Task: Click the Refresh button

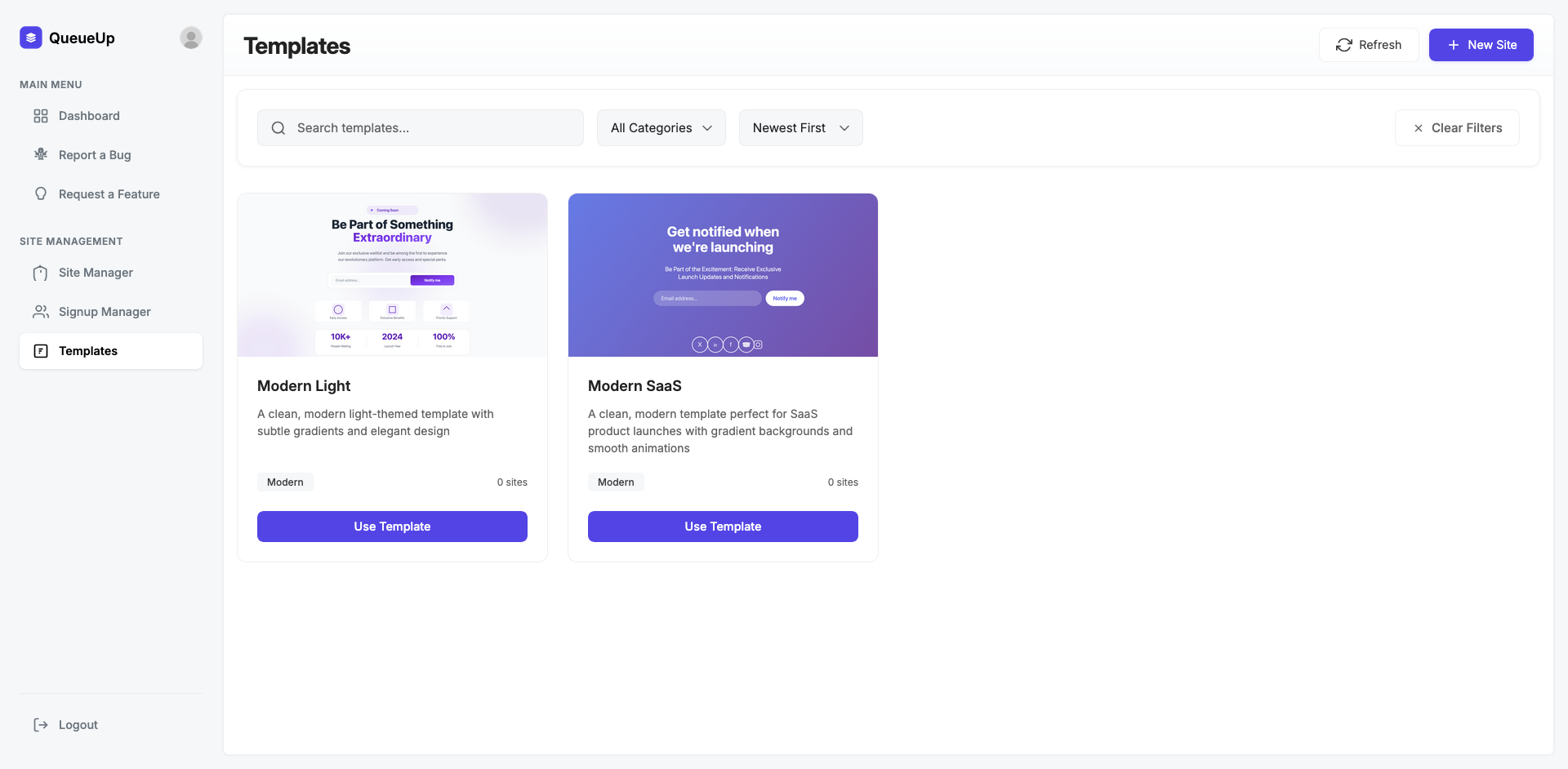Action: coord(1369,45)
